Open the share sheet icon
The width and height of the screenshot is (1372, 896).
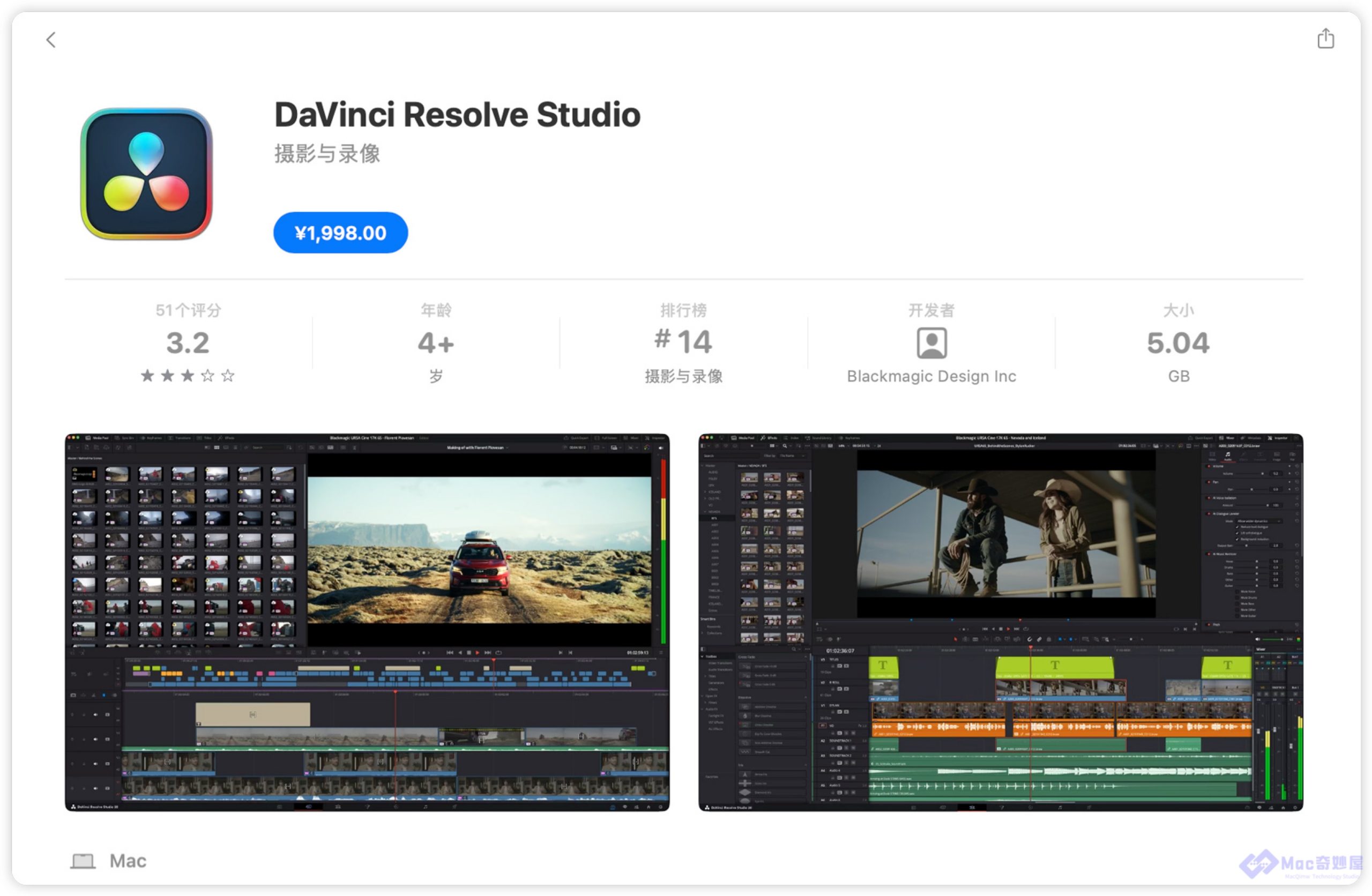[x=1325, y=39]
